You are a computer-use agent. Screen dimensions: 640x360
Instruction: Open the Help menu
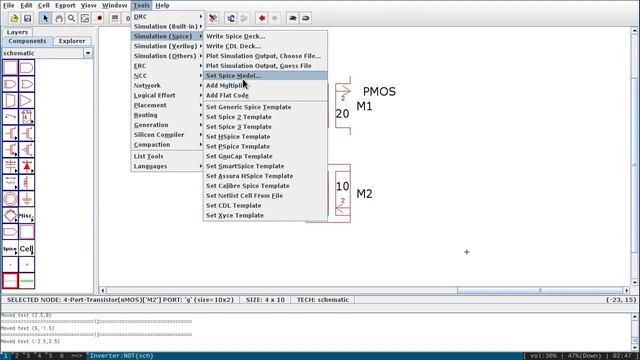click(x=162, y=5)
